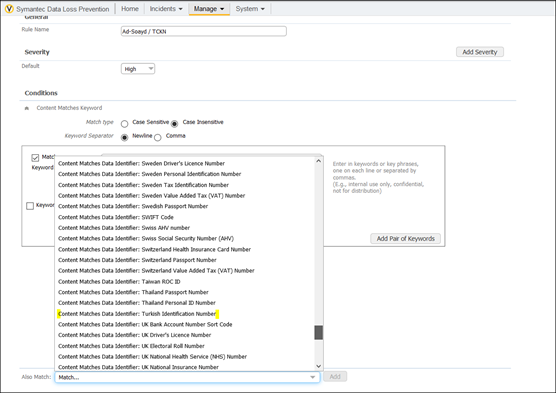Click the dropdown list scroll up arrow
Image resolution: width=556 pixels, height=393 pixels.
pos(318,161)
